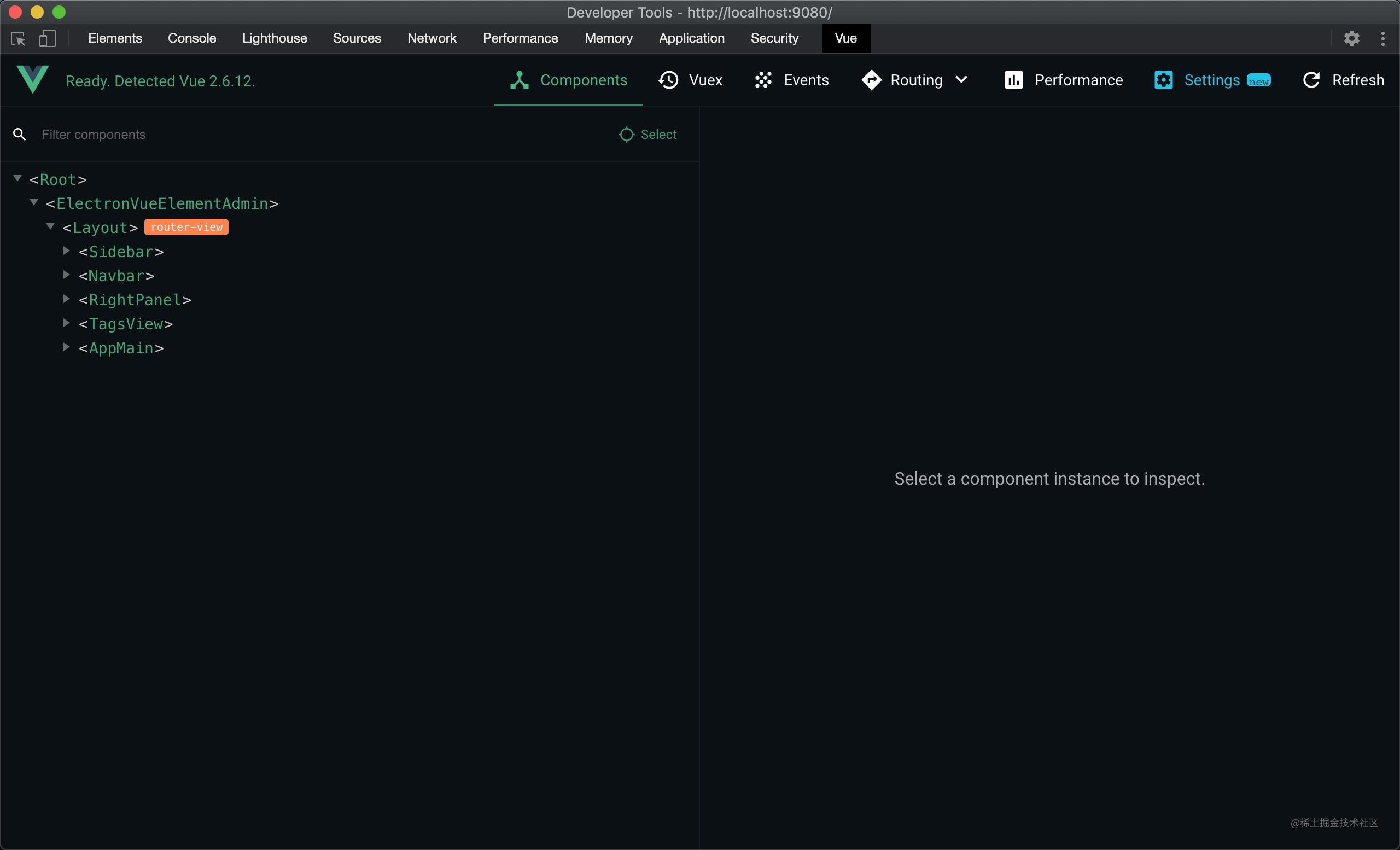The height and width of the screenshot is (850, 1400).
Task: Click the router-view badge on Layout
Action: (x=186, y=226)
